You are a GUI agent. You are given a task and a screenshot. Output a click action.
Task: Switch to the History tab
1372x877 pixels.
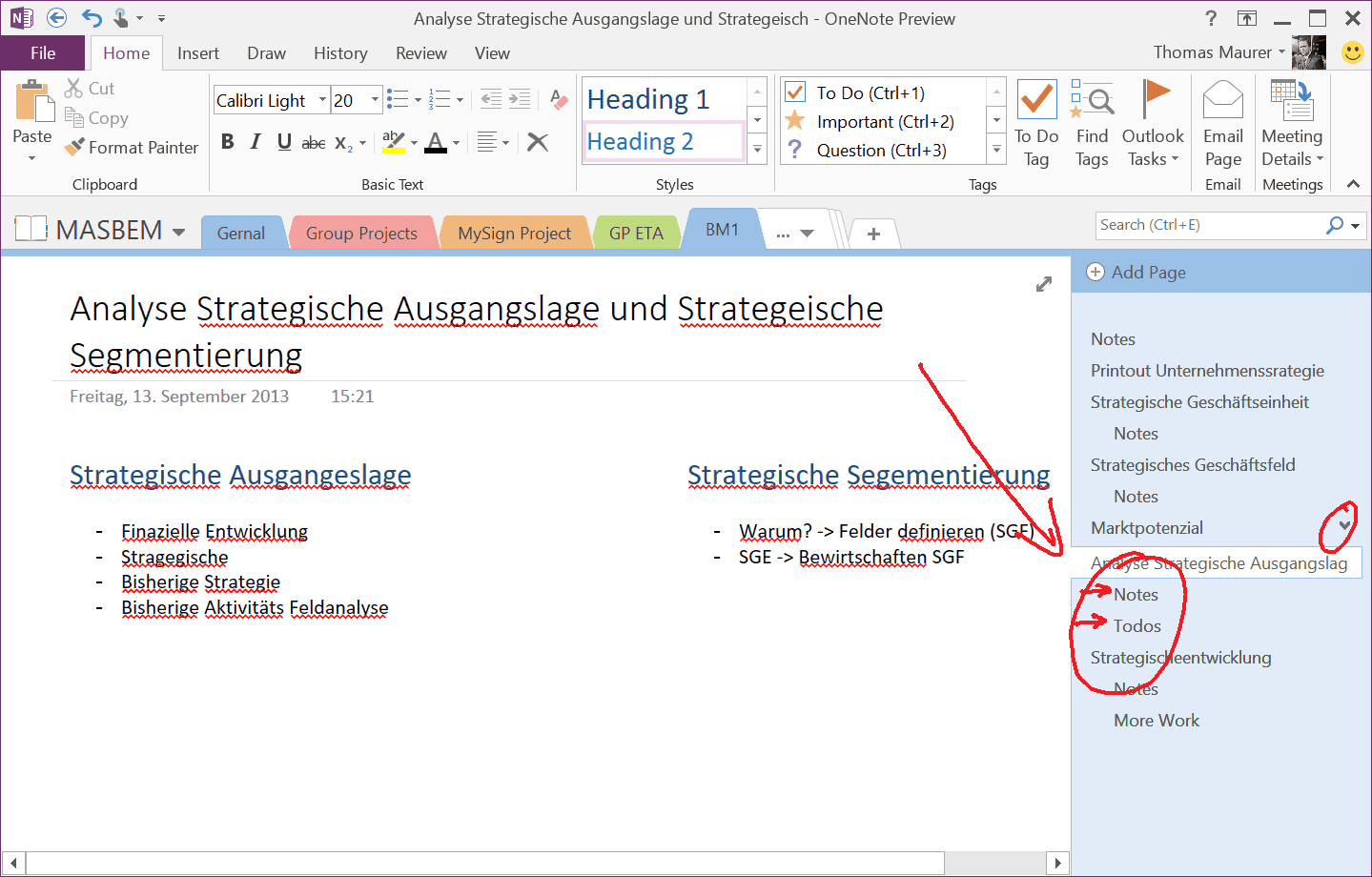(340, 53)
